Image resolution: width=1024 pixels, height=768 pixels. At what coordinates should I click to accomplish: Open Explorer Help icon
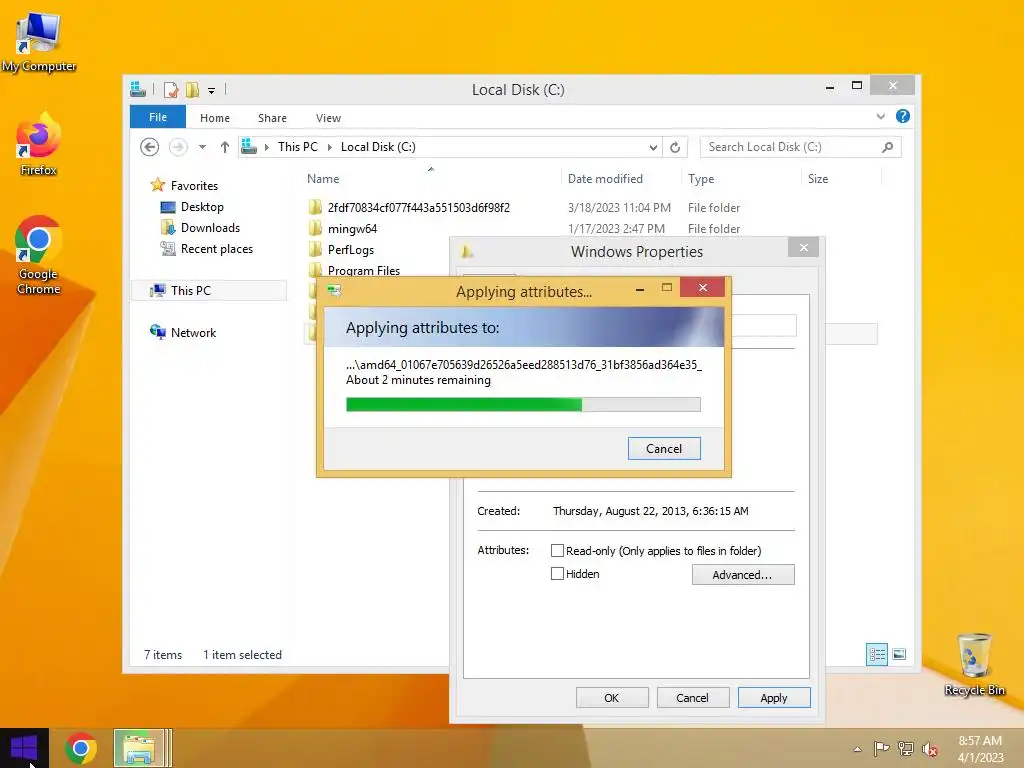point(903,116)
